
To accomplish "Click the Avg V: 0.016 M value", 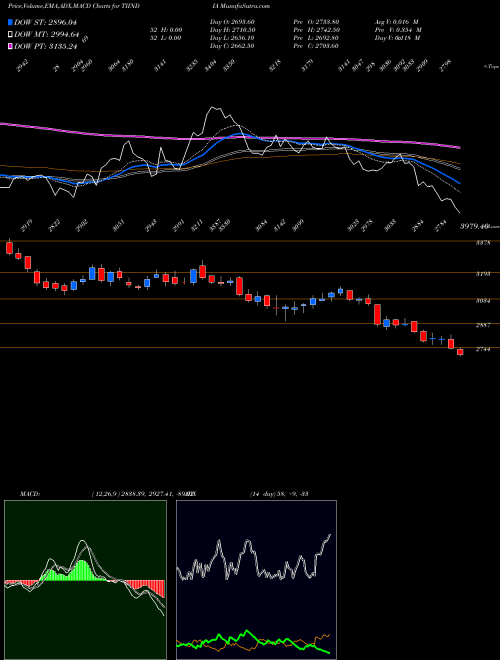I will [397, 22].
